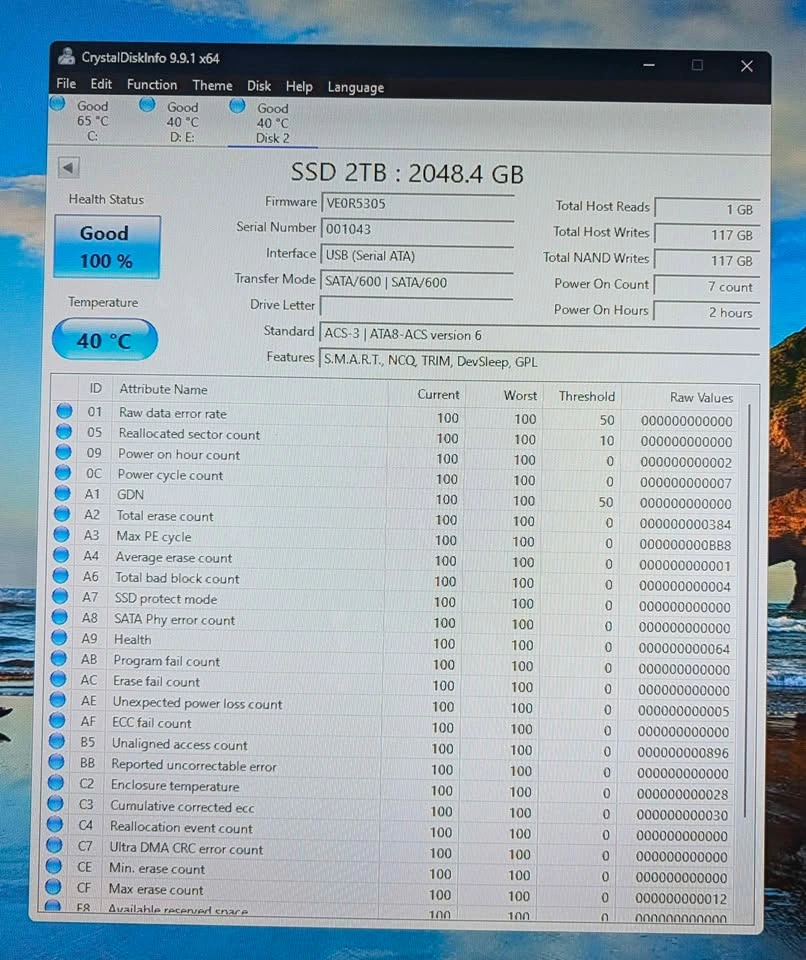Open the Language menu
The width and height of the screenshot is (806, 960).
pos(356,88)
